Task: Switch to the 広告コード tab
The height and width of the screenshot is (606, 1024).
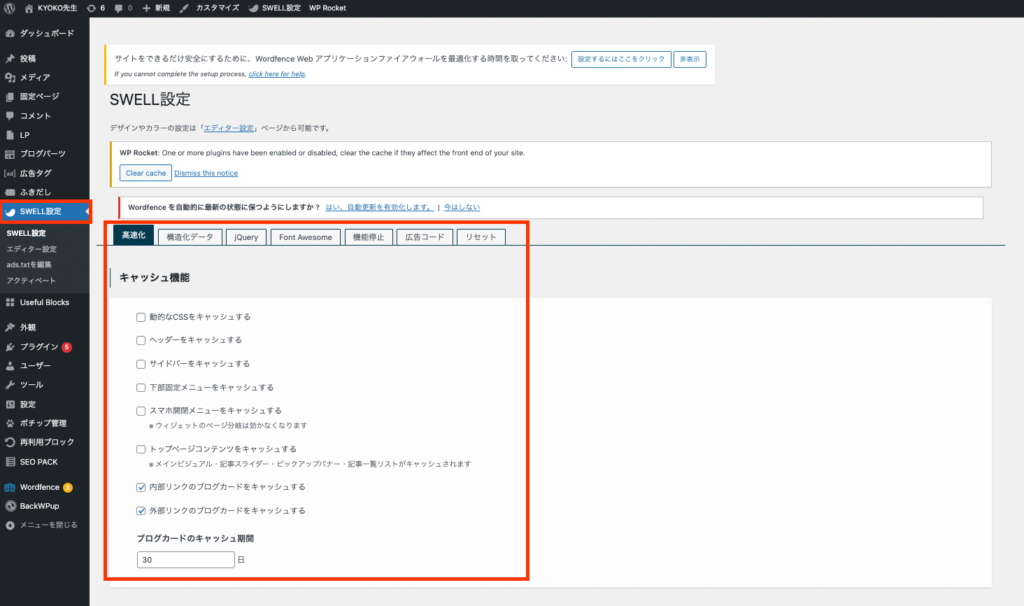Action: click(x=424, y=237)
